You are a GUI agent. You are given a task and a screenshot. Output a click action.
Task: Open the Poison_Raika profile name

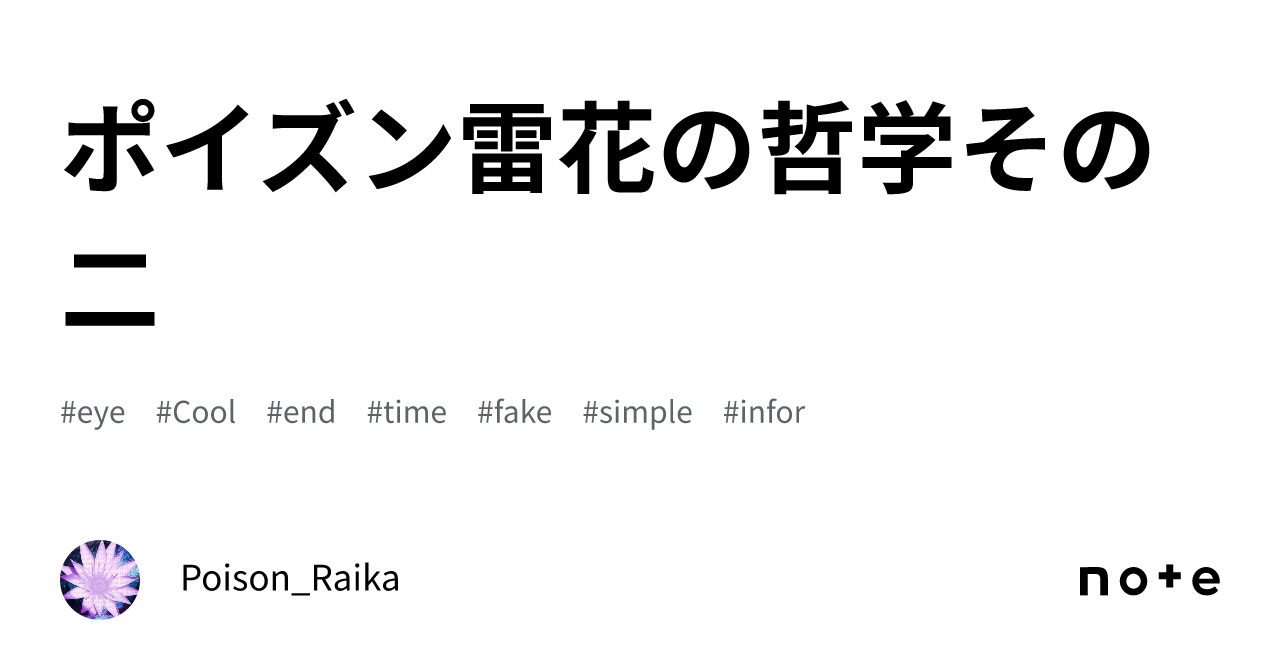point(290,579)
